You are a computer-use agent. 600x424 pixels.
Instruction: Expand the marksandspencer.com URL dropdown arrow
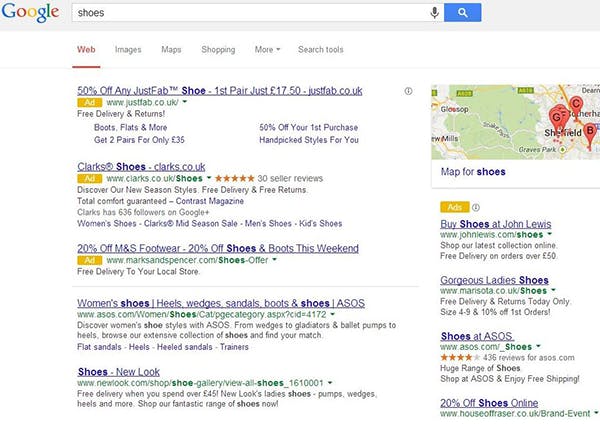(274, 259)
